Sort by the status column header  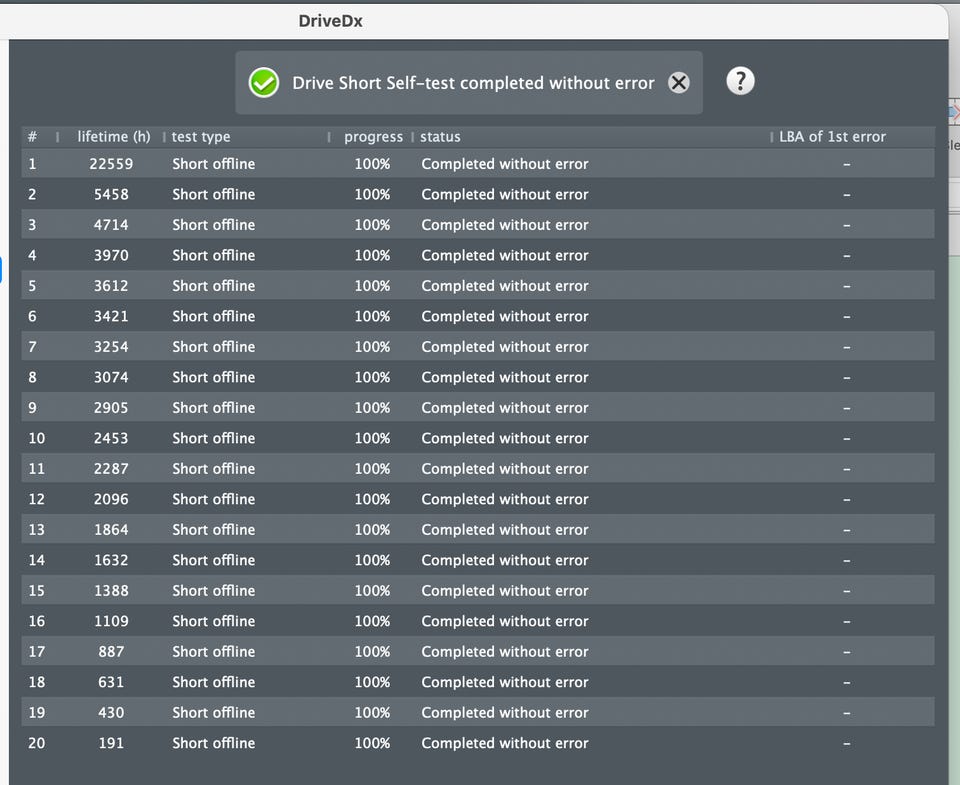pyautogui.click(x=440, y=137)
